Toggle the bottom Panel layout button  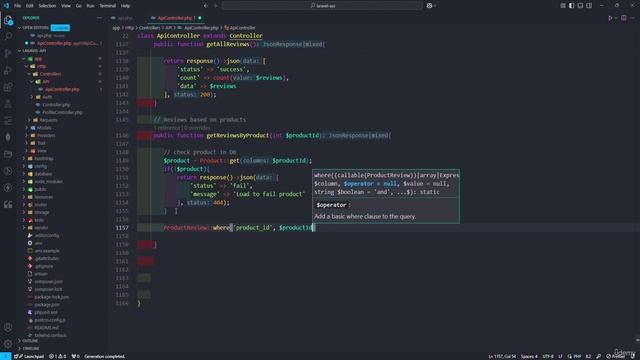(580, 6)
